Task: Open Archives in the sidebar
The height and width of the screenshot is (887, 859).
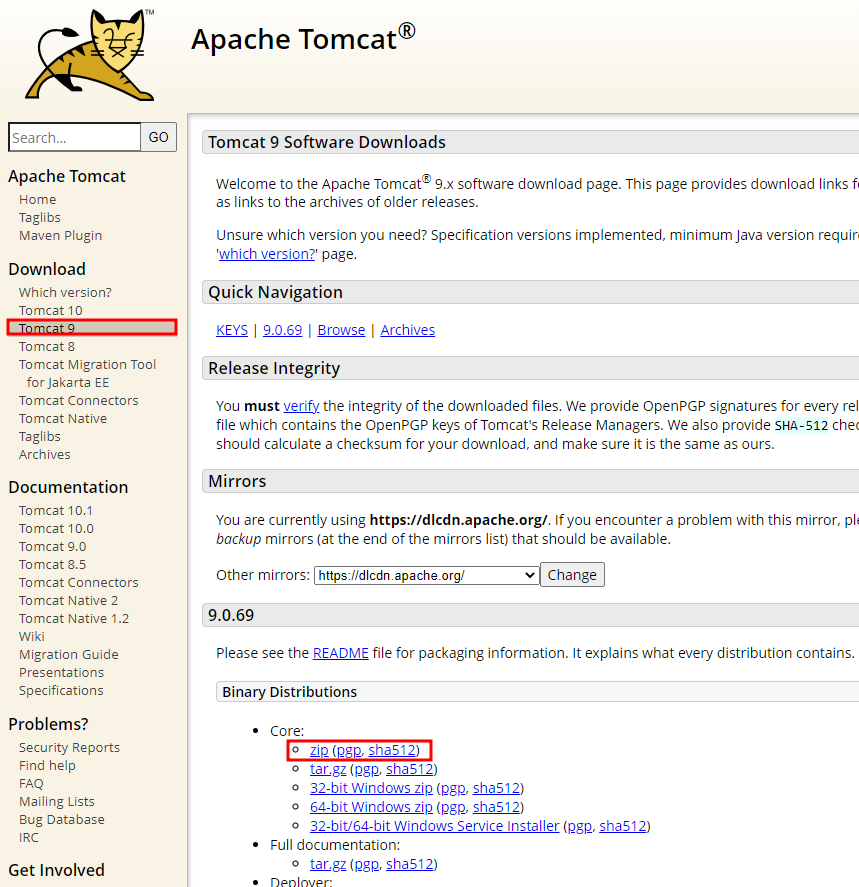Action: [45, 455]
